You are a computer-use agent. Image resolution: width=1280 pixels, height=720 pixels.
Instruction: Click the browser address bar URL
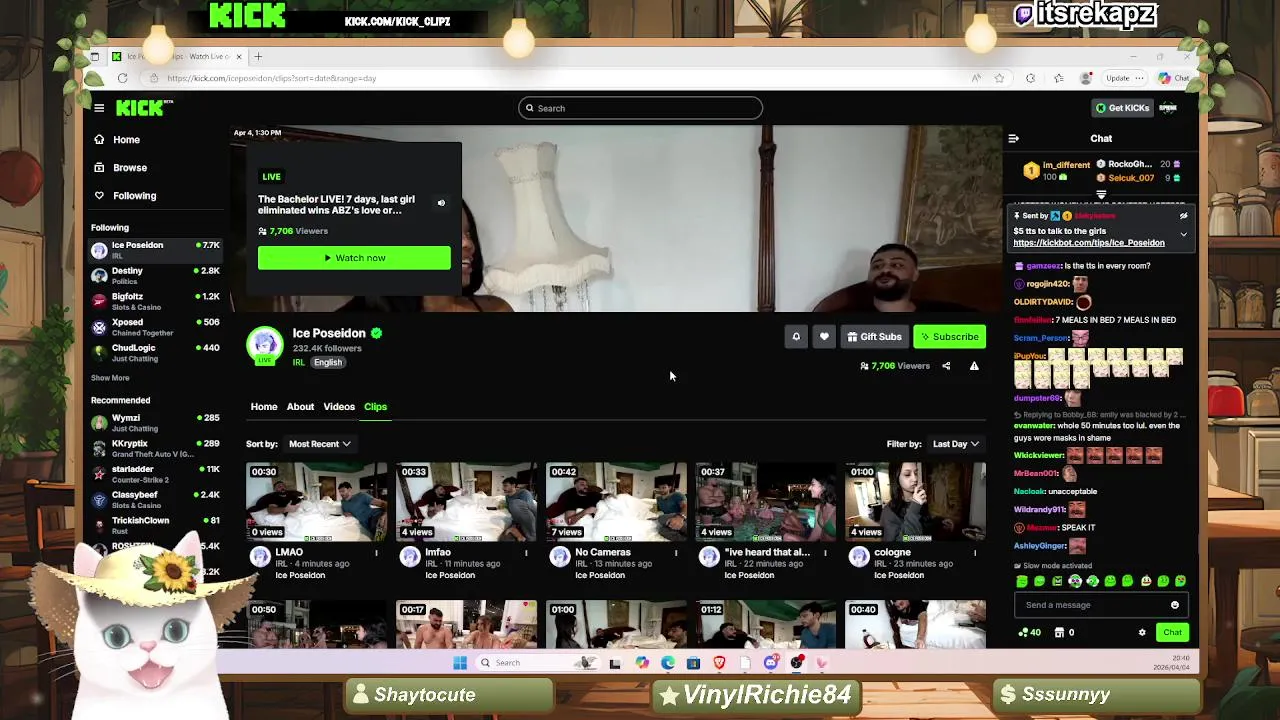pyautogui.click(x=271, y=78)
